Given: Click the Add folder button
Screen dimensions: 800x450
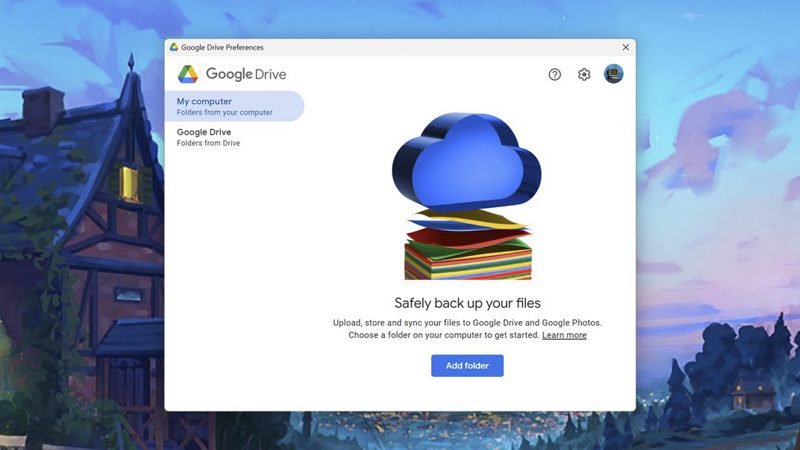Looking at the screenshot, I should click(467, 366).
